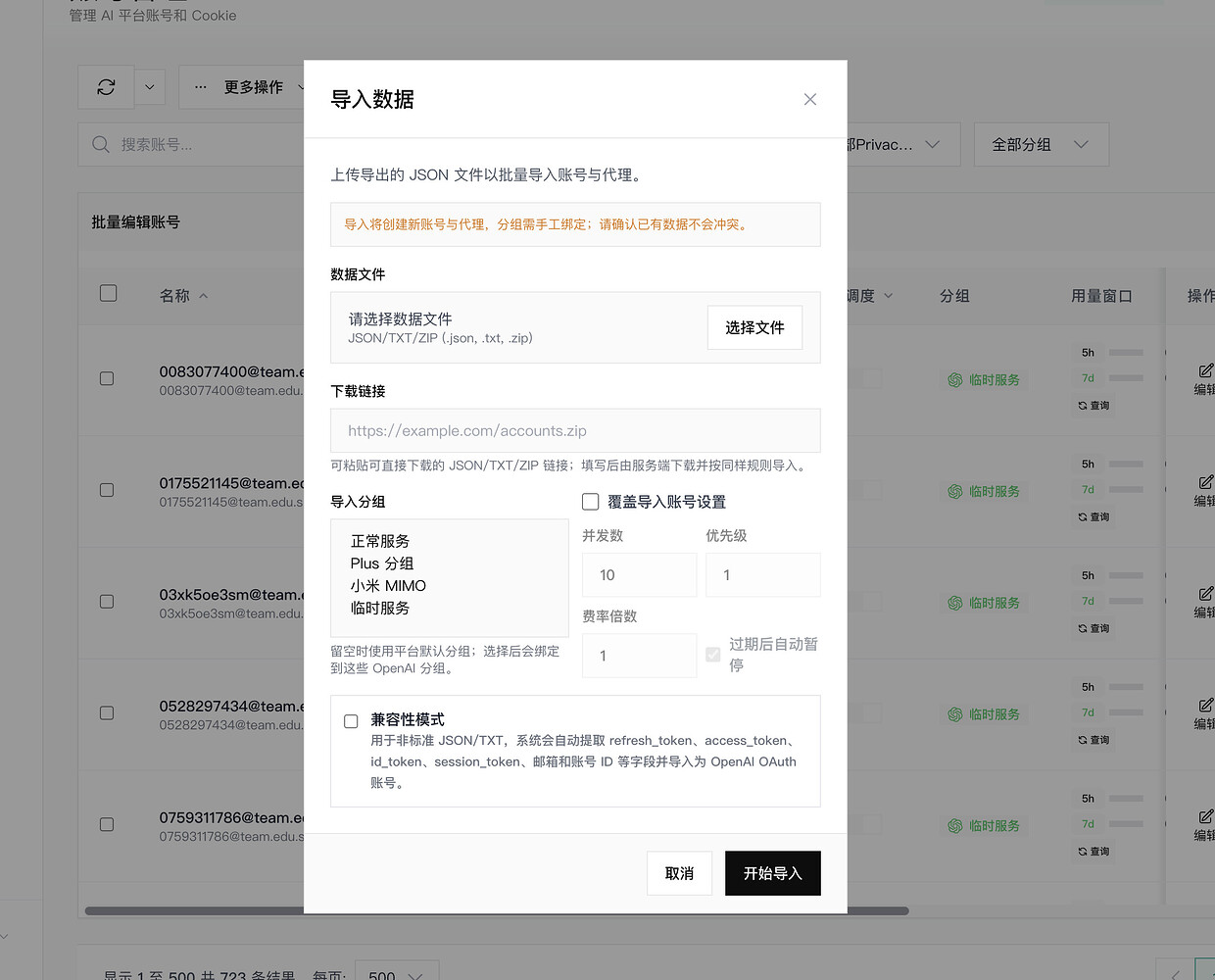Select 正常服务 in import group list
The image size is (1215, 980).
pos(380,541)
